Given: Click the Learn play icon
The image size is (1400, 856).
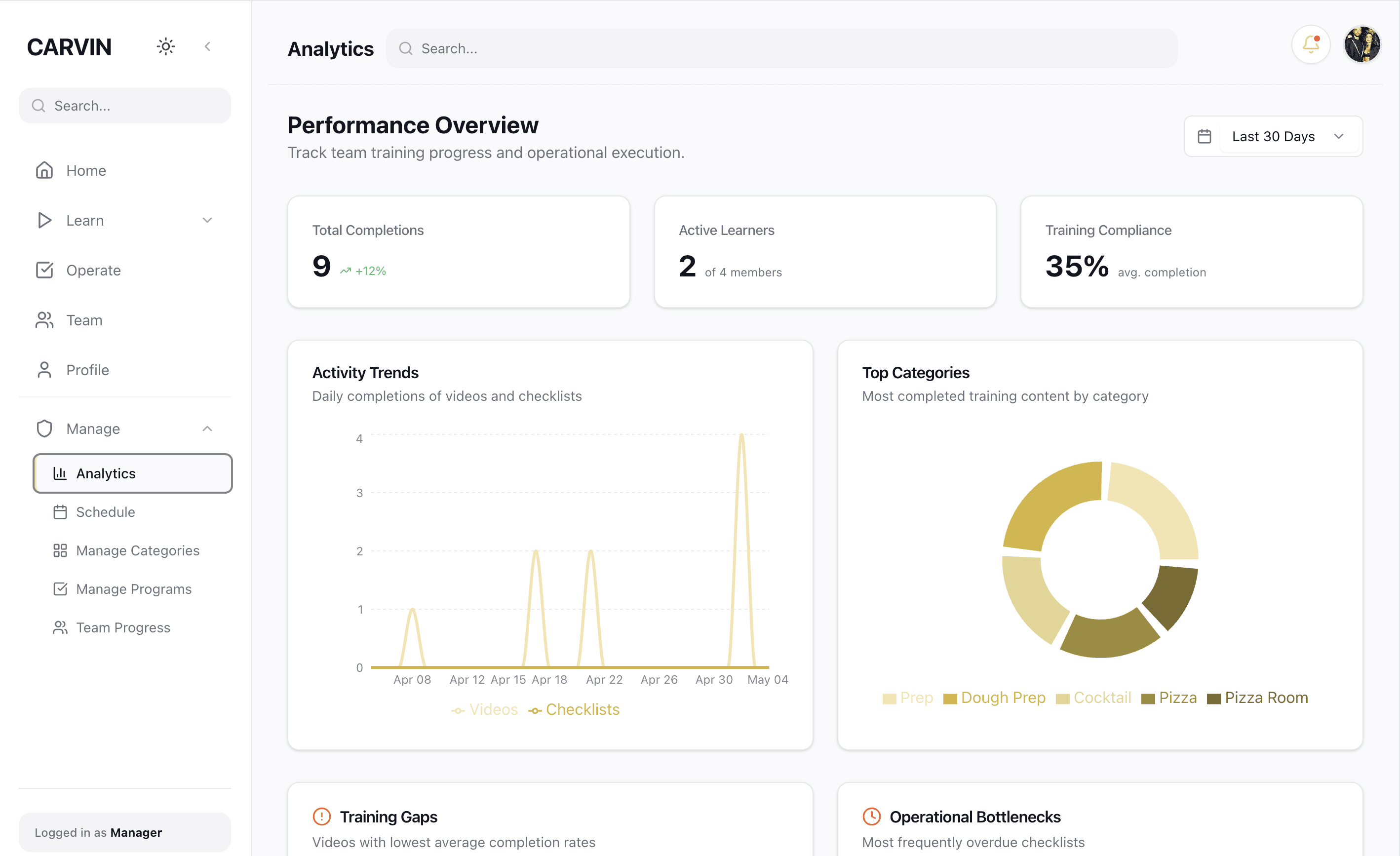Looking at the screenshot, I should (x=44, y=220).
